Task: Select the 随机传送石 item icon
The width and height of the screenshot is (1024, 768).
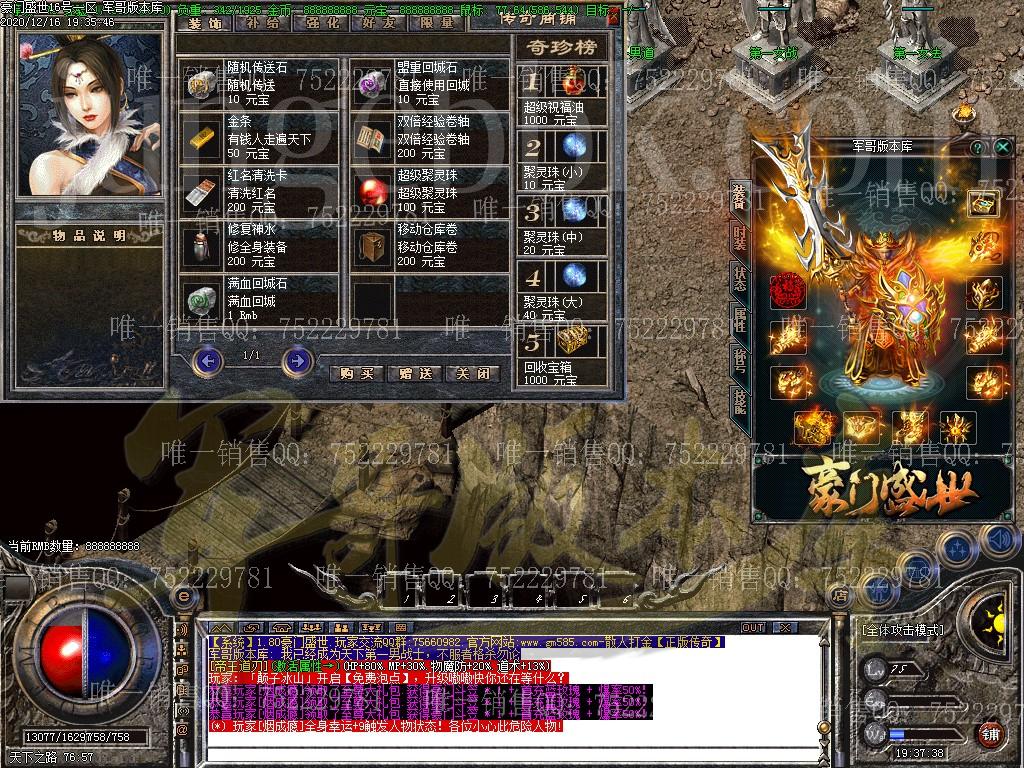Action: 201,83
